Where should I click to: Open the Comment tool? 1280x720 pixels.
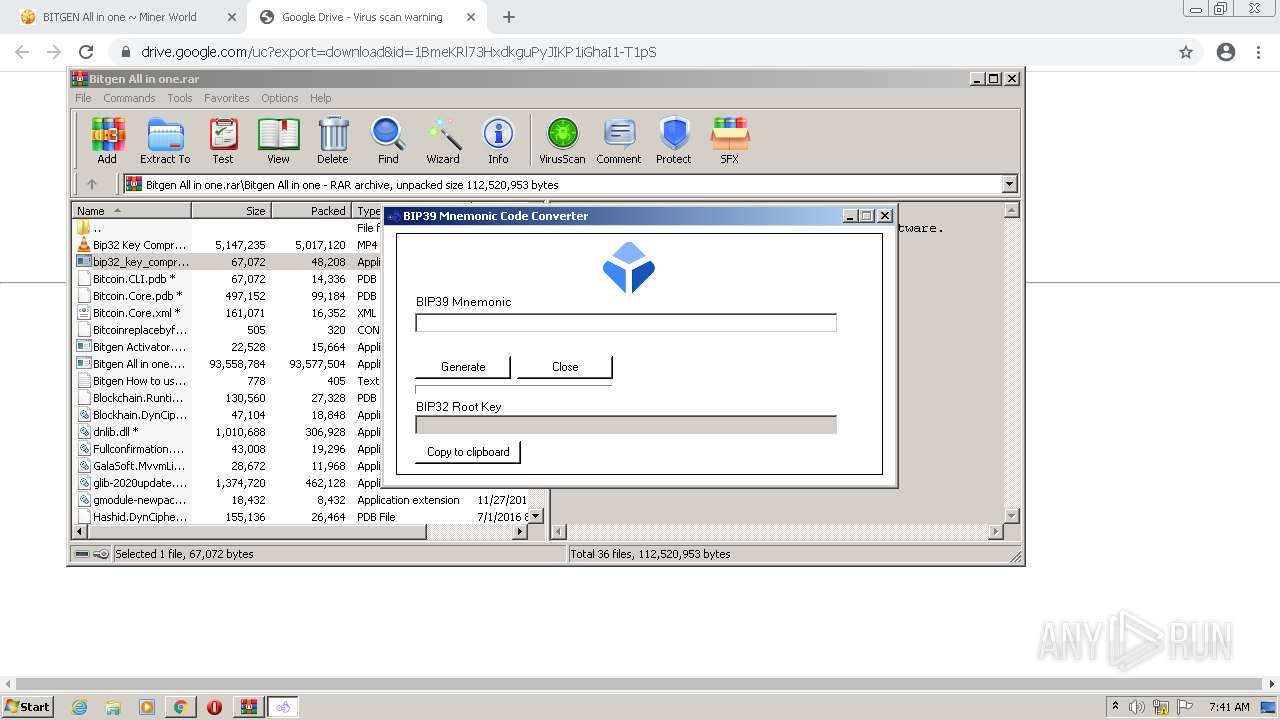pyautogui.click(x=619, y=140)
